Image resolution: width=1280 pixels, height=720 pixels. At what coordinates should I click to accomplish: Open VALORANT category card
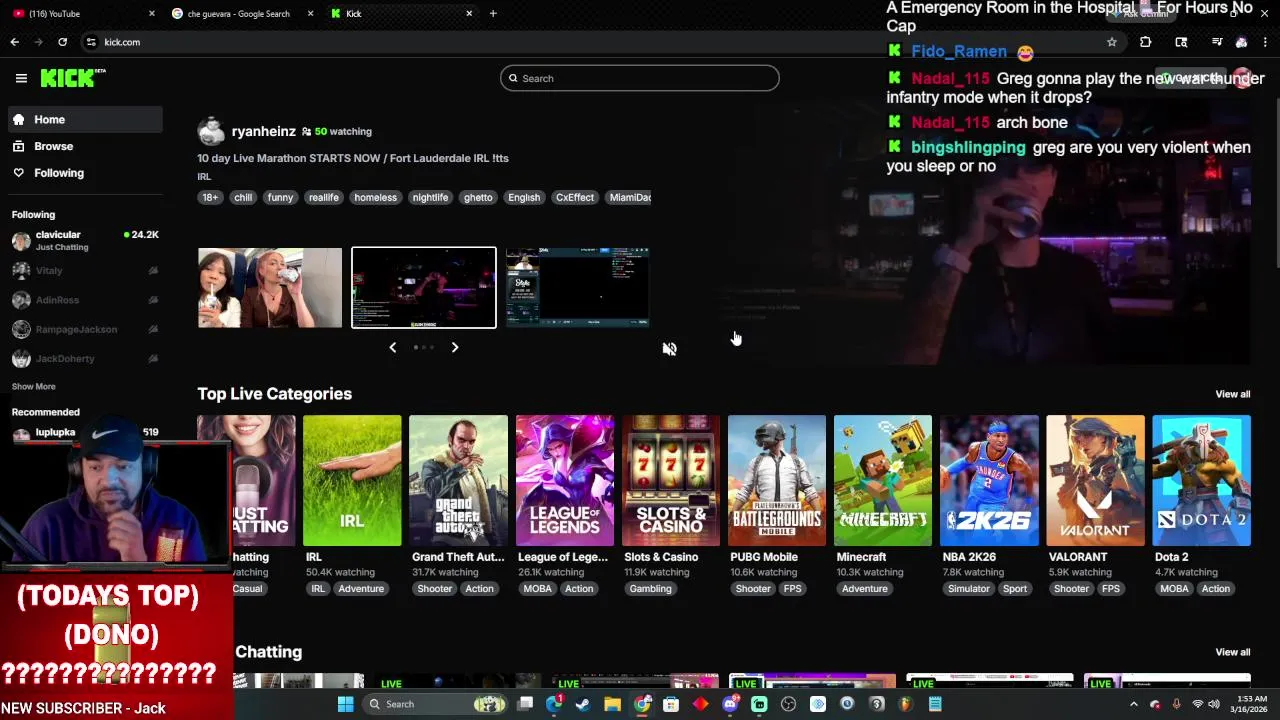click(1095, 480)
